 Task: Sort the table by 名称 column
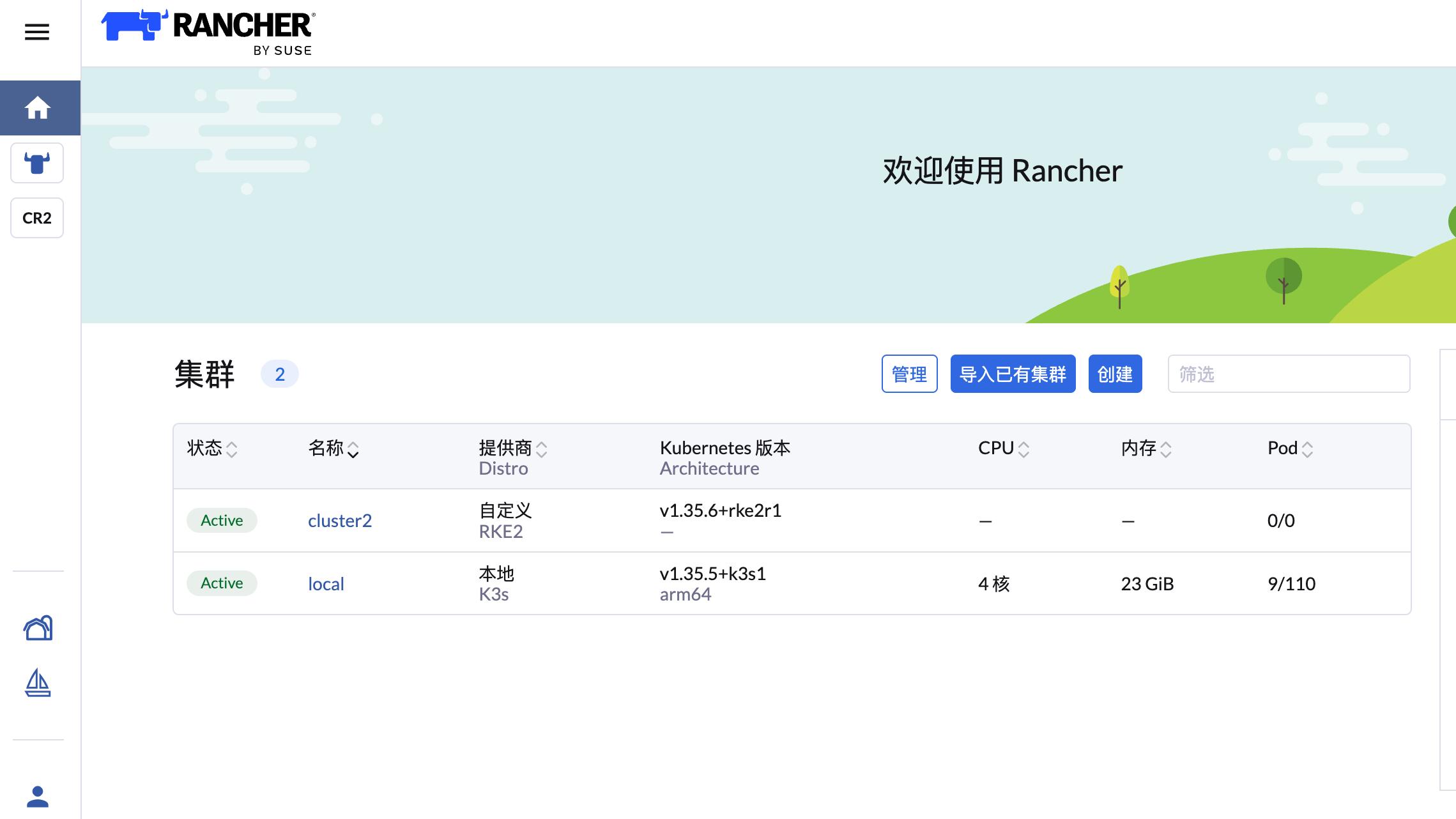tap(333, 448)
